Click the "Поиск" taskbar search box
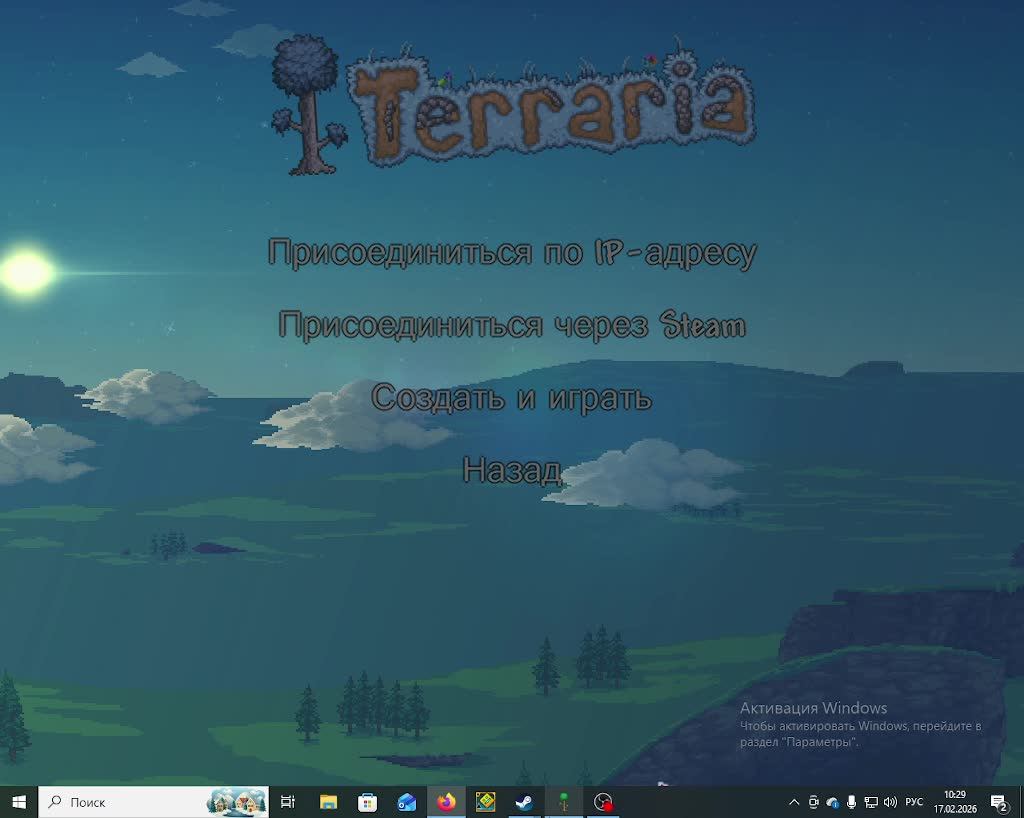Image resolution: width=1024 pixels, height=818 pixels. tap(153, 802)
